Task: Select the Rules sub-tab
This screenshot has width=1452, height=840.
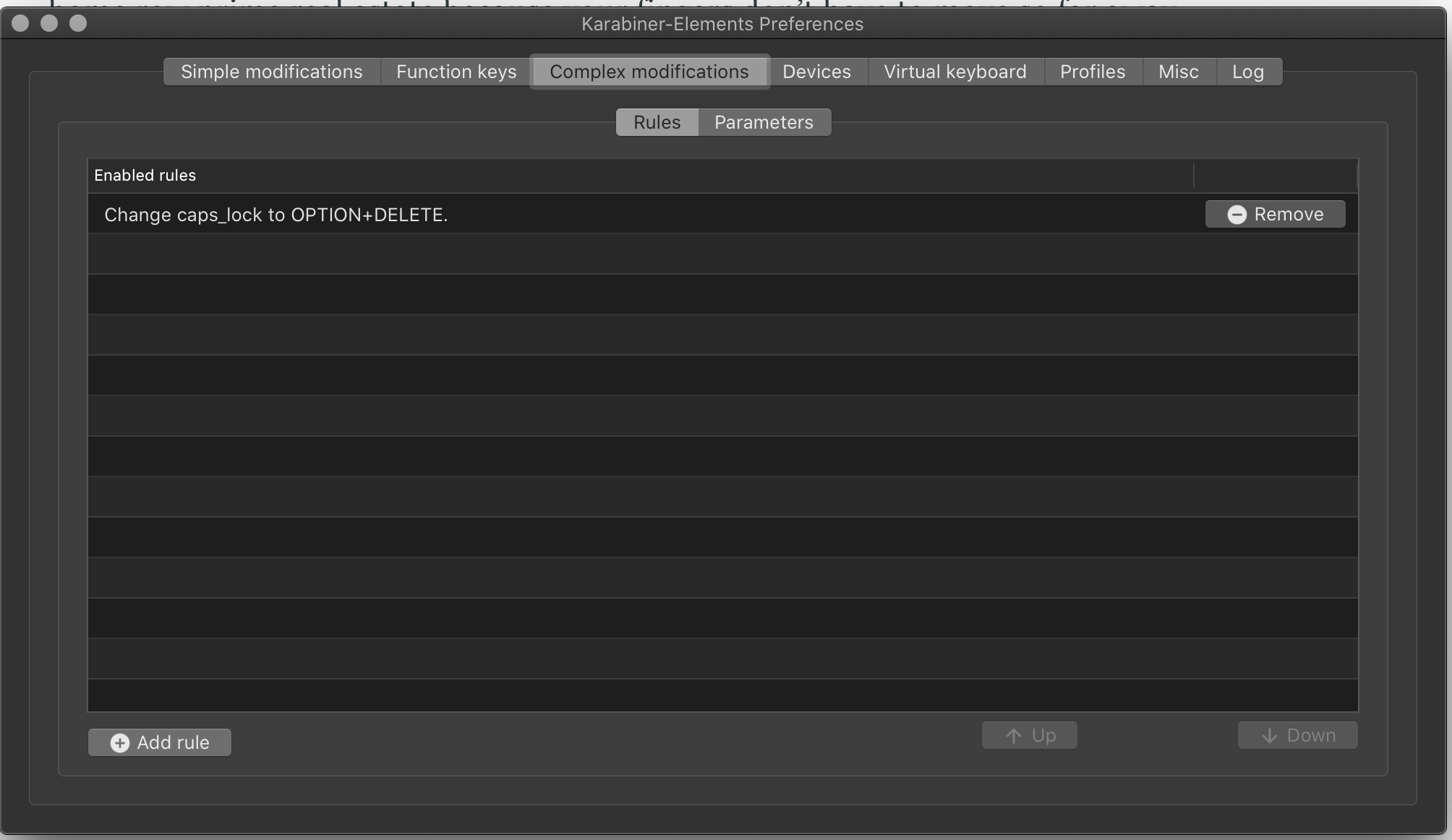Action: coord(657,122)
